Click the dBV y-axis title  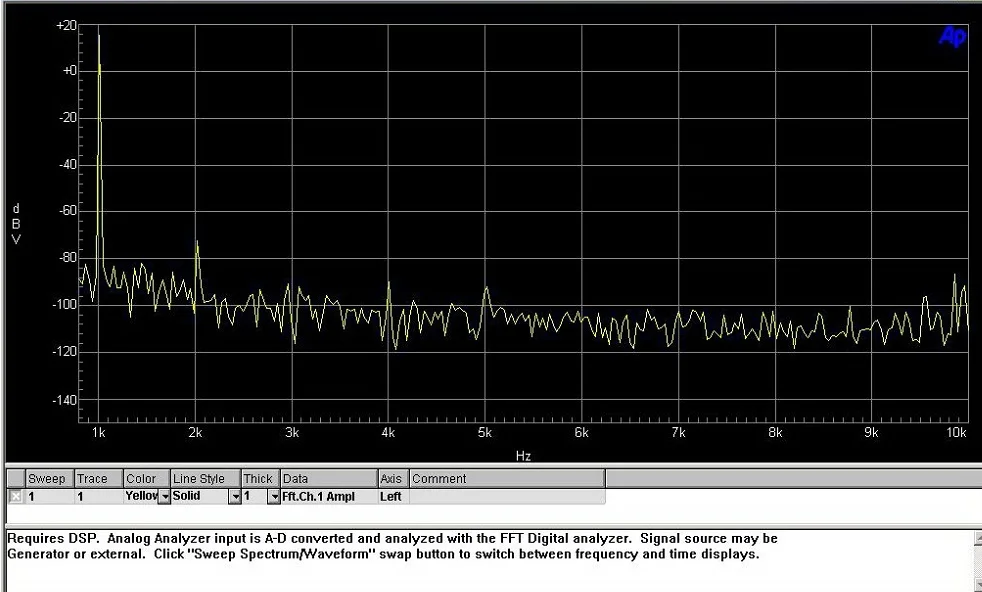click(x=16, y=224)
